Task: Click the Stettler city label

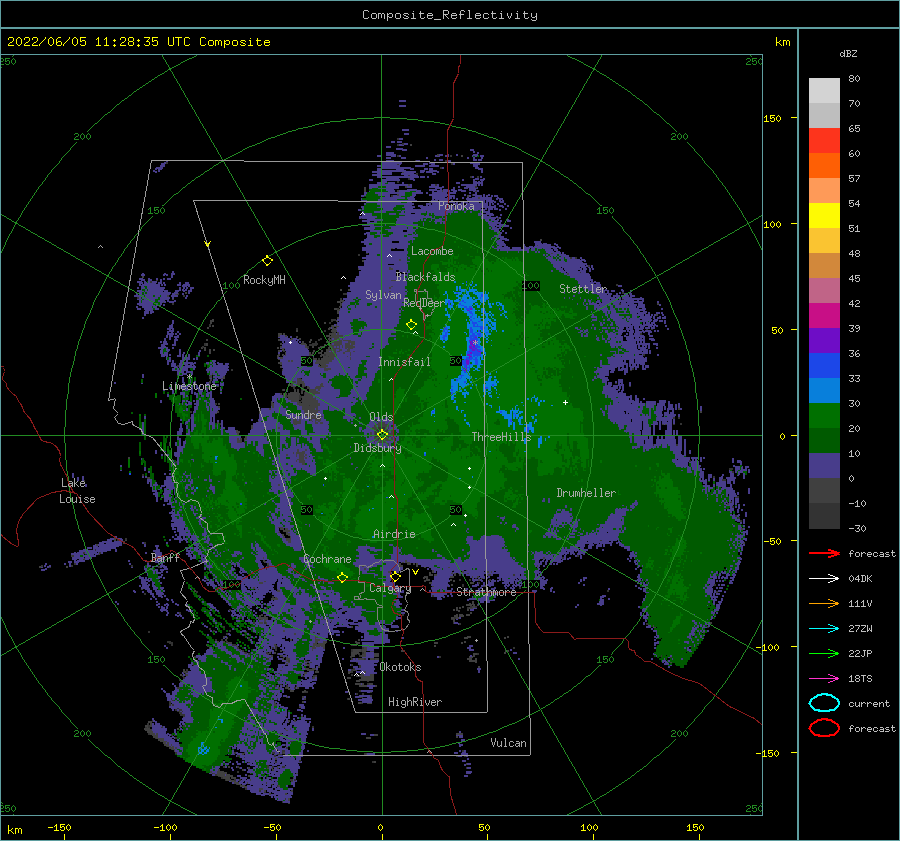Action: coord(583,289)
